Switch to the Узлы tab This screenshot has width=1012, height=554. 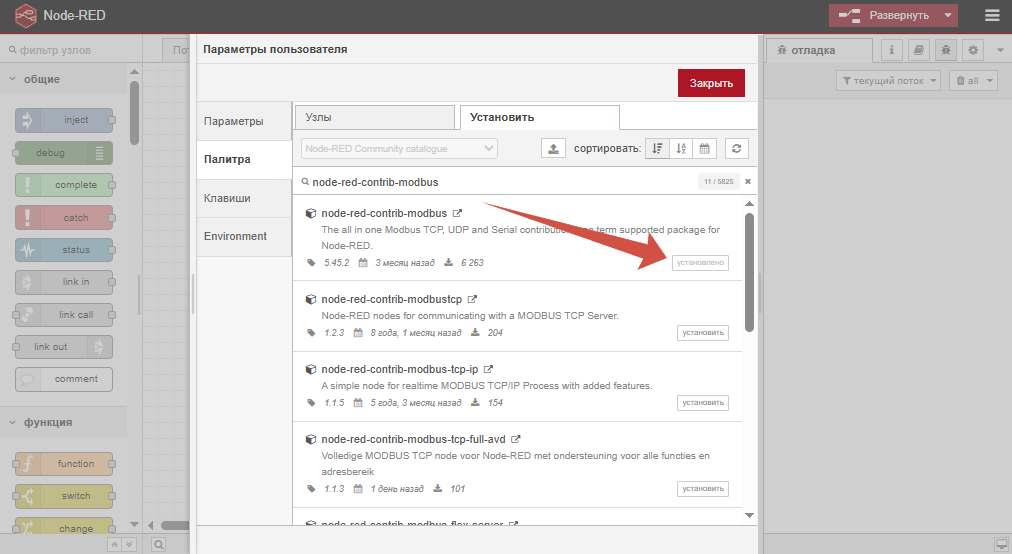[373, 117]
